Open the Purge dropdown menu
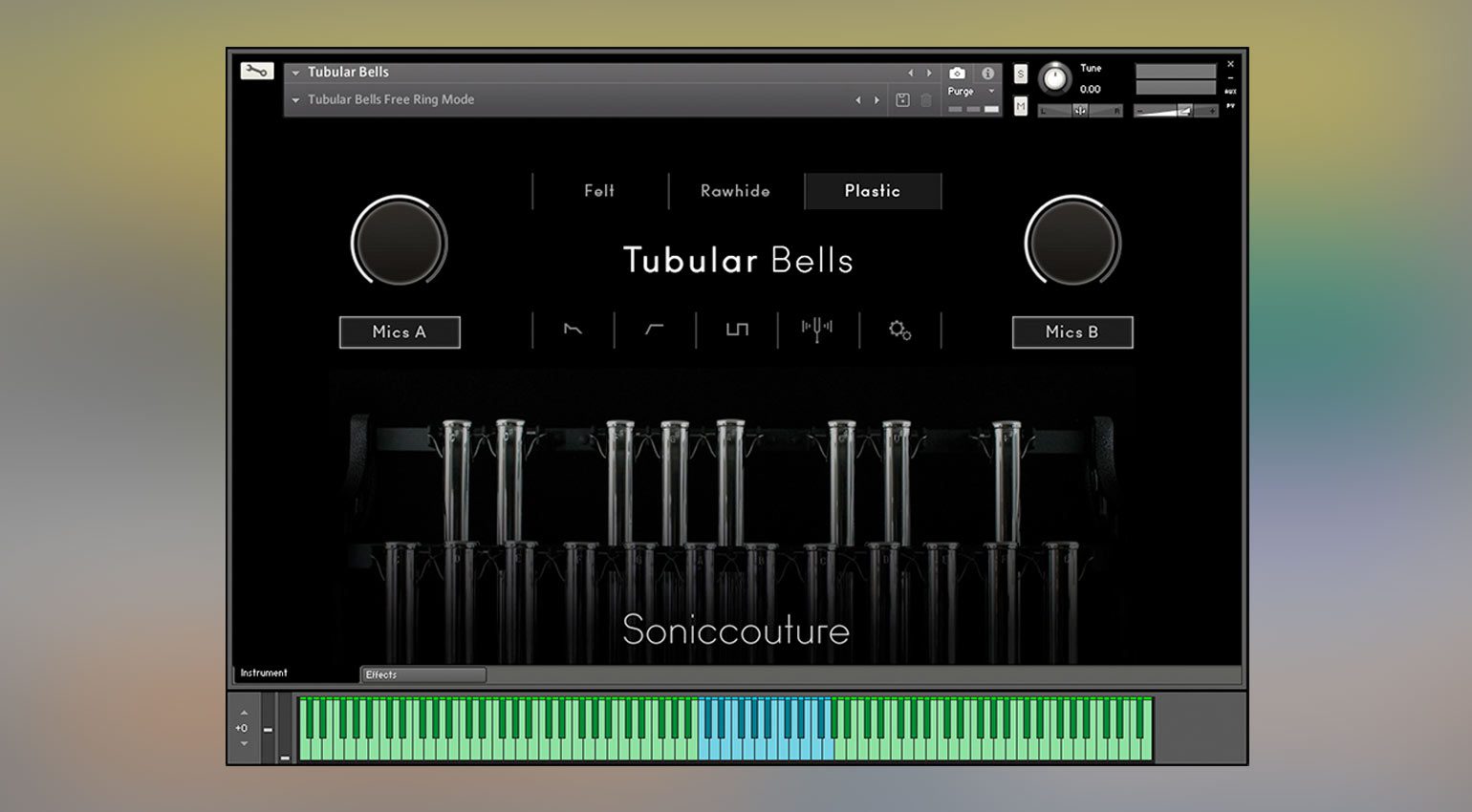Viewport: 1472px width, 812px height. point(970,92)
